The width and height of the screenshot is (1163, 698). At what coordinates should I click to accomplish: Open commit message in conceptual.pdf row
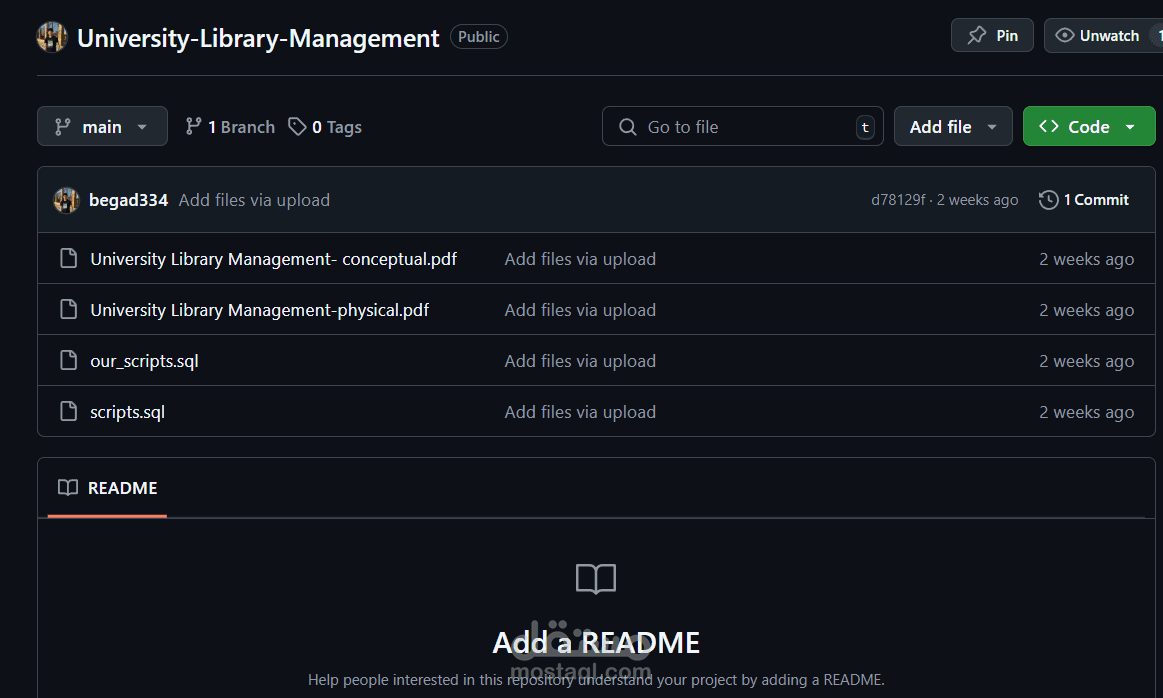pyautogui.click(x=580, y=259)
